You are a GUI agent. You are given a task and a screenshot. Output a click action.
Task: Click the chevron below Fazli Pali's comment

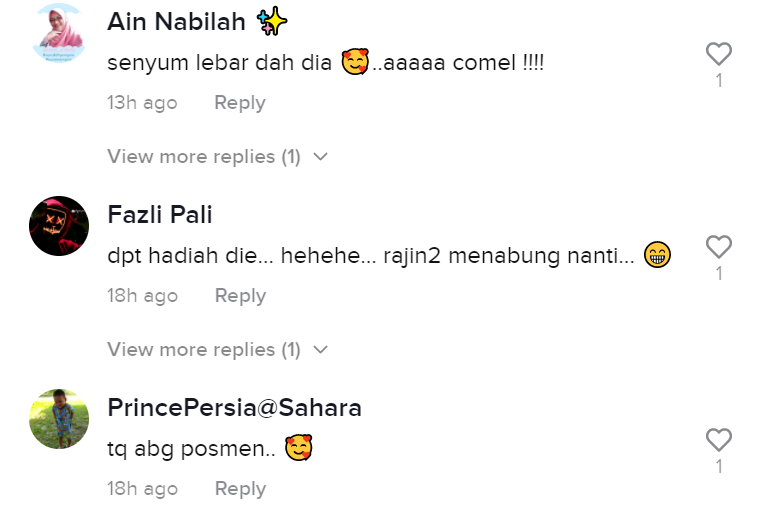tap(320, 350)
